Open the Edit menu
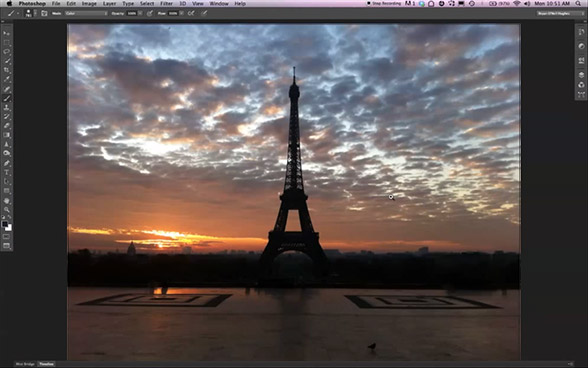This screenshot has height=368, width=588. click(71, 3)
